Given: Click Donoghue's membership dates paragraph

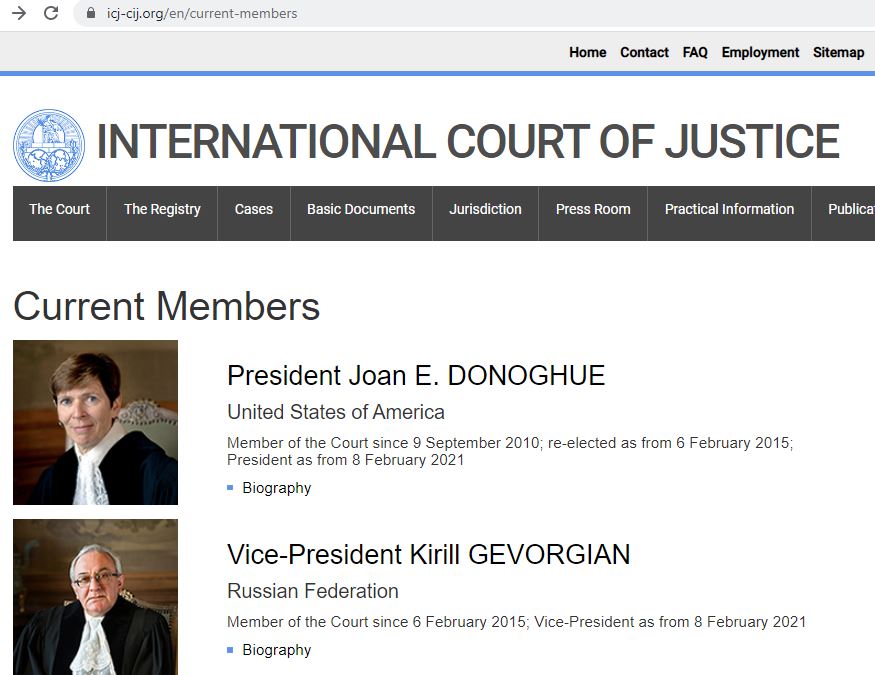Looking at the screenshot, I should 510,451.
